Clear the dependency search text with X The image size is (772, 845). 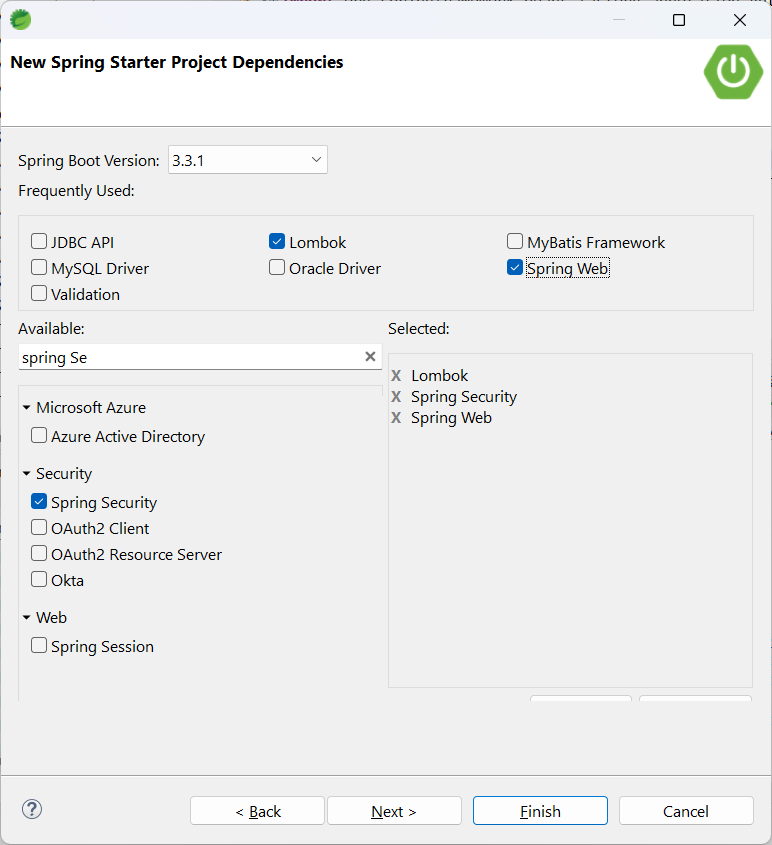pos(370,356)
